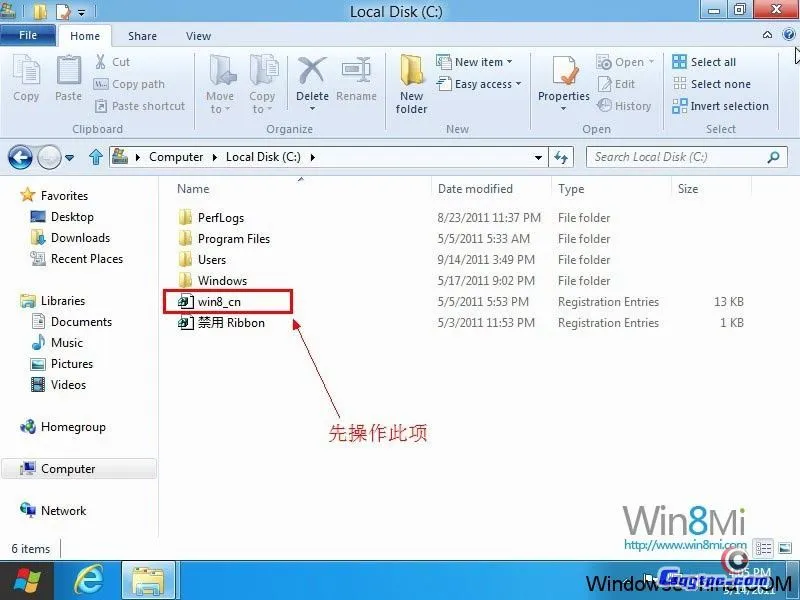Open the File menu tab
The image size is (800, 600).
click(28, 35)
